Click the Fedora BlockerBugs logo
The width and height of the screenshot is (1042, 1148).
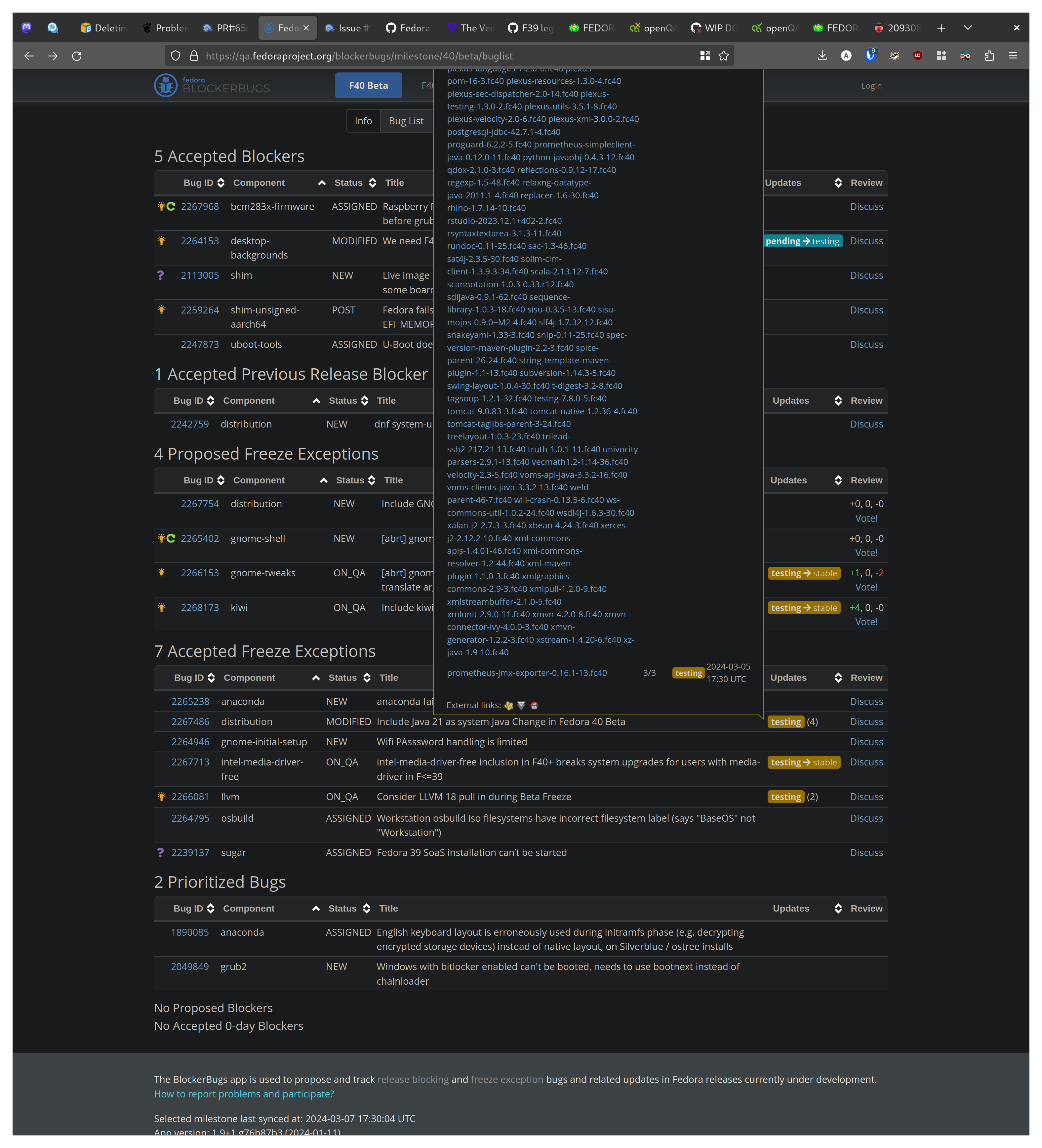[212, 85]
